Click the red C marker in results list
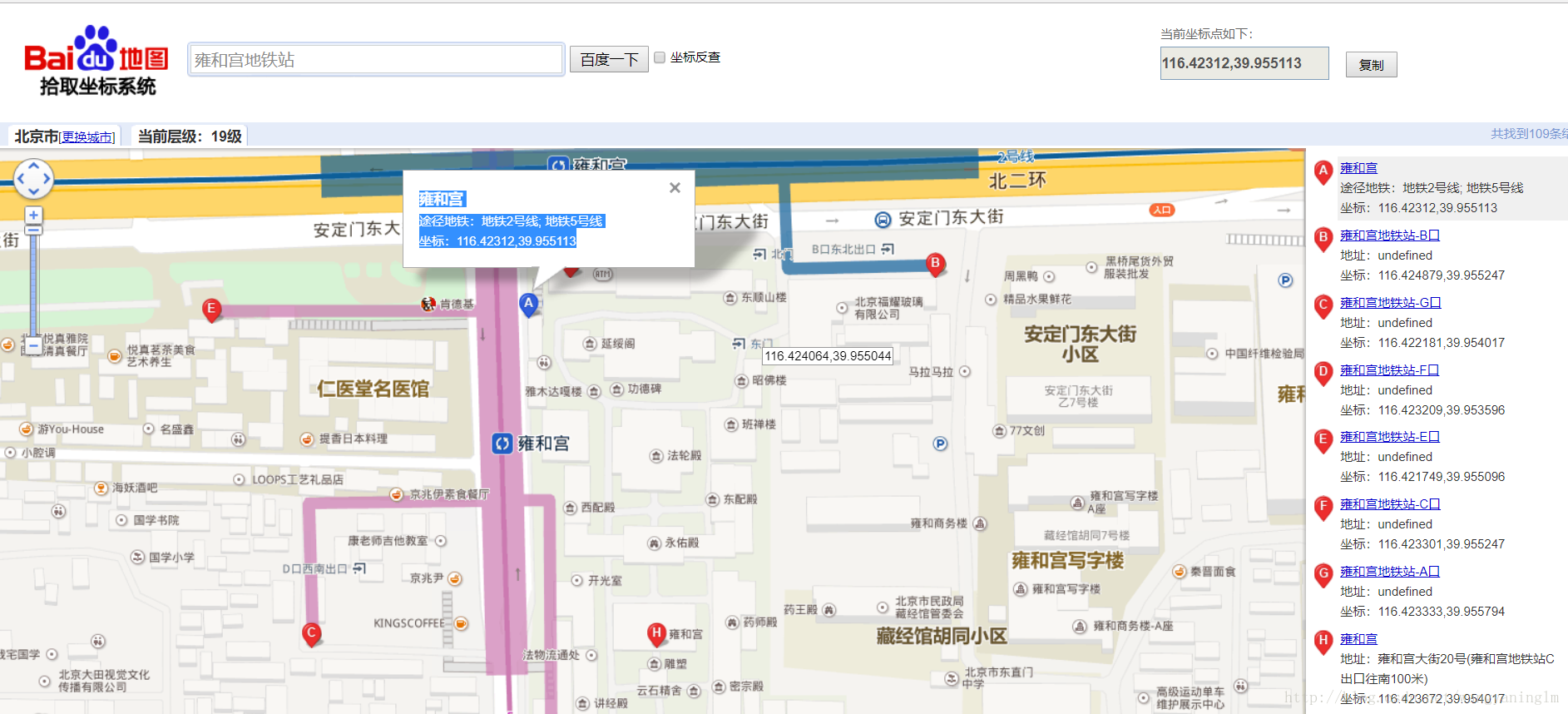The image size is (1568, 714). (1323, 306)
